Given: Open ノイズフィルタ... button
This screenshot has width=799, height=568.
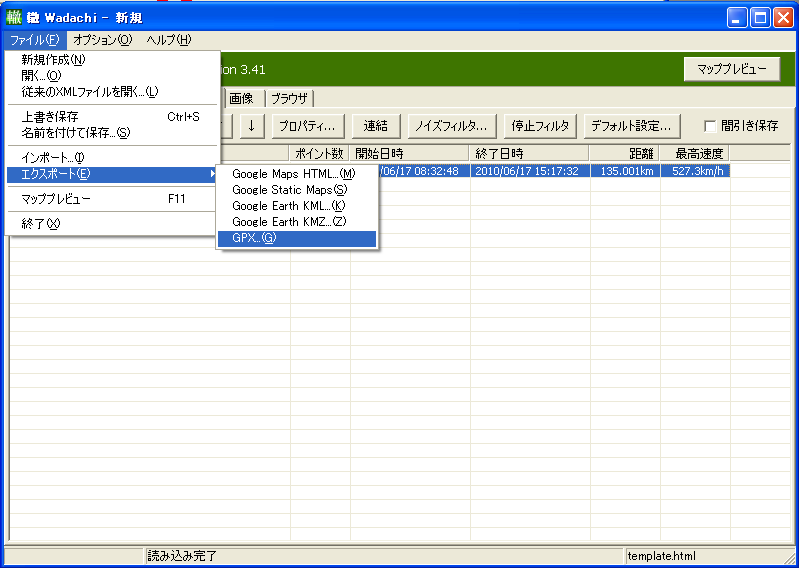Looking at the screenshot, I should 451,126.
